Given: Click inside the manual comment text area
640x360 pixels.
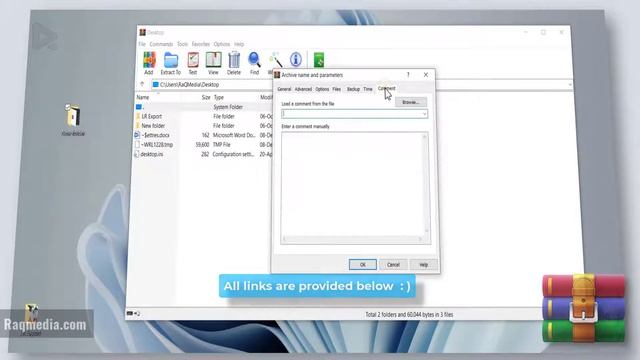Looking at the screenshot, I should point(352,184).
